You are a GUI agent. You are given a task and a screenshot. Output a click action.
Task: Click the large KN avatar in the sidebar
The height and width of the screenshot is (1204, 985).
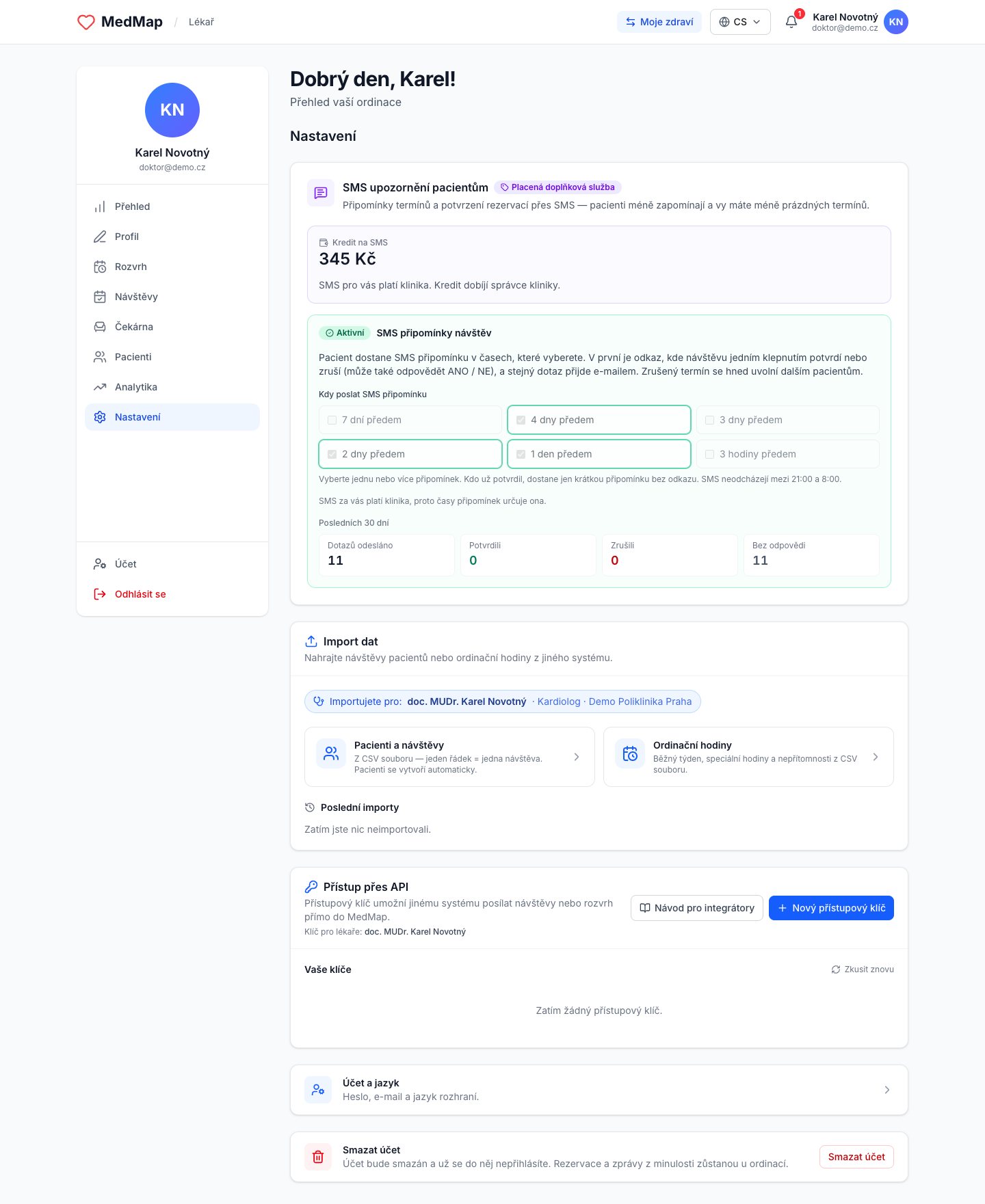[x=172, y=110]
